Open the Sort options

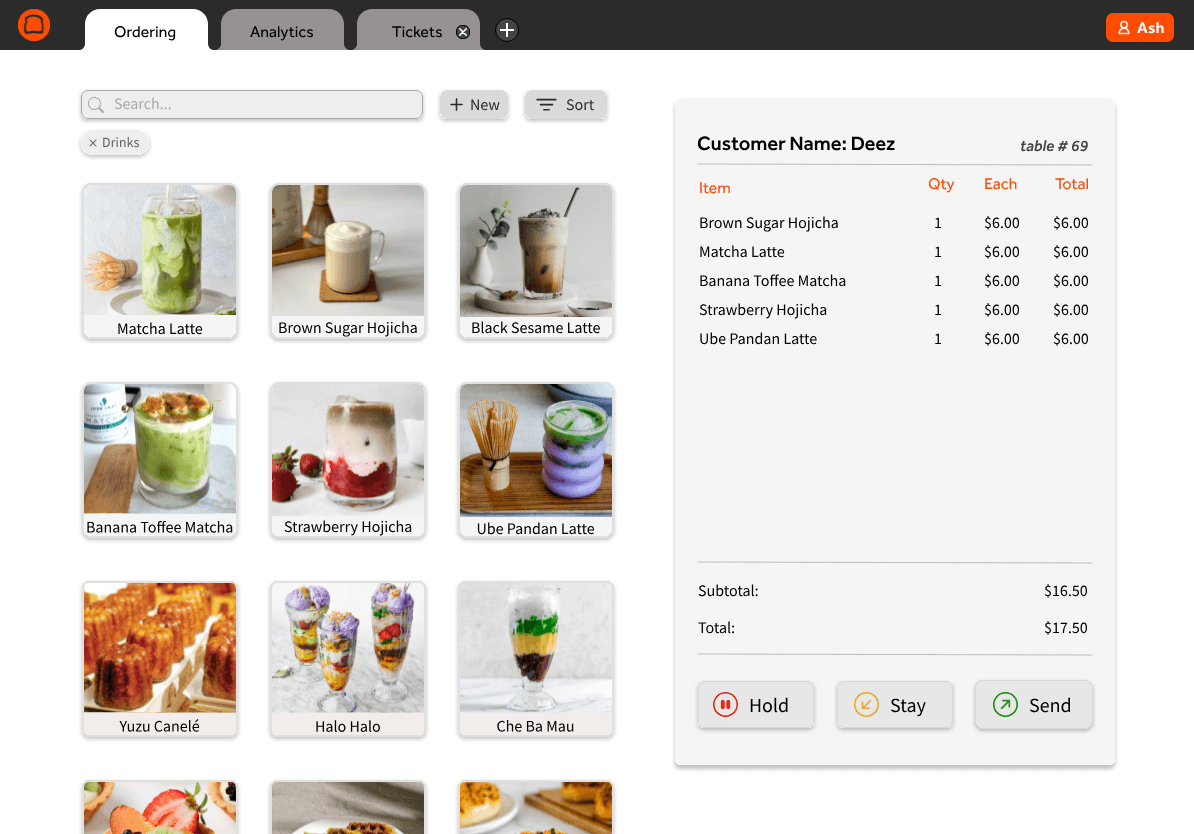point(565,105)
